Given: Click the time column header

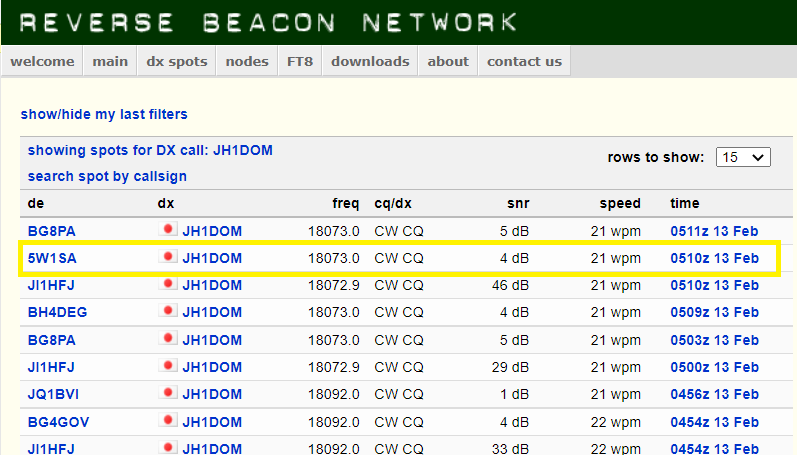Looking at the screenshot, I should 685,203.
